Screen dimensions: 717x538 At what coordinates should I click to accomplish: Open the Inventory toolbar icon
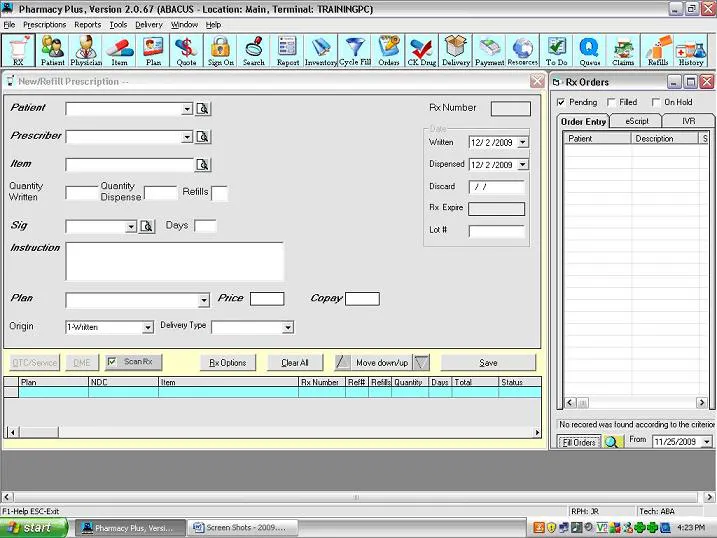click(321, 50)
